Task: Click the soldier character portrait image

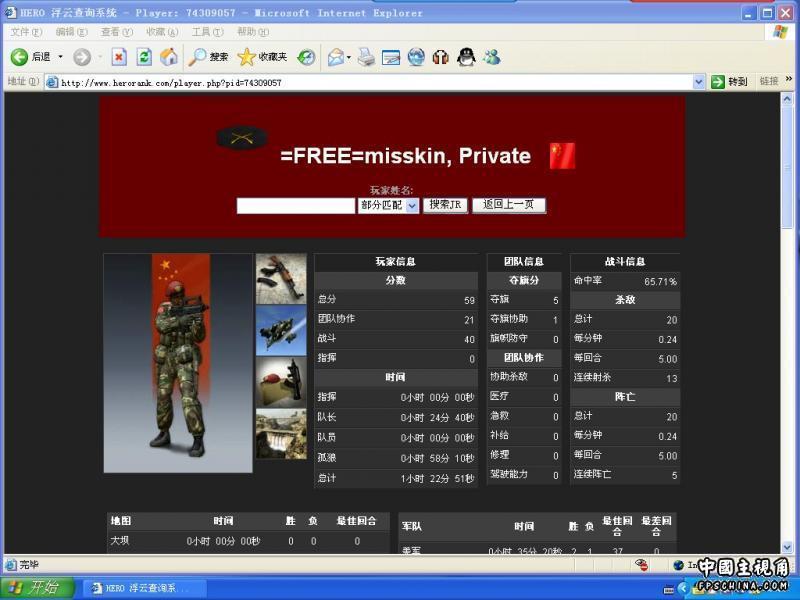Action: click(178, 363)
